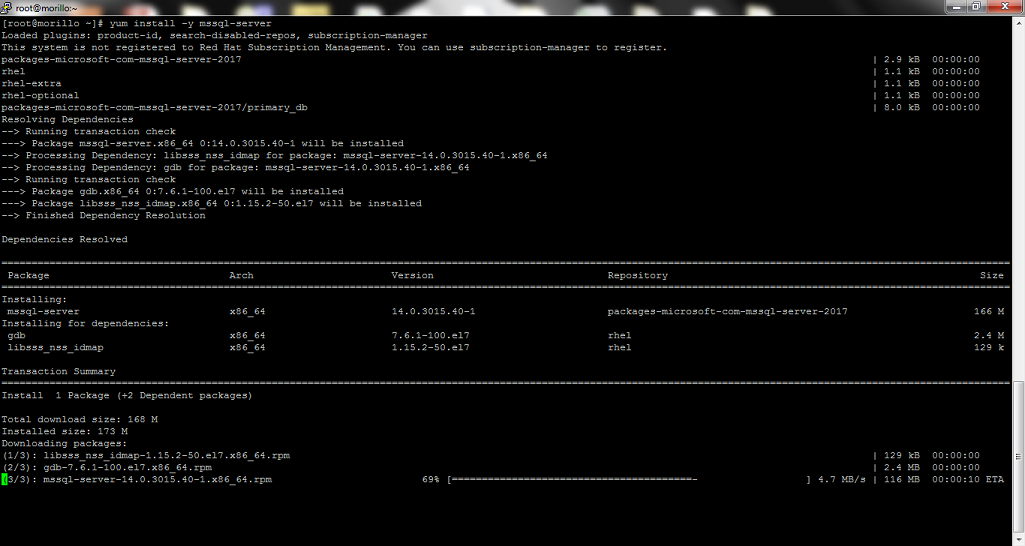Click gdb in the package table
This screenshot has width=1025, height=546.
point(16,335)
